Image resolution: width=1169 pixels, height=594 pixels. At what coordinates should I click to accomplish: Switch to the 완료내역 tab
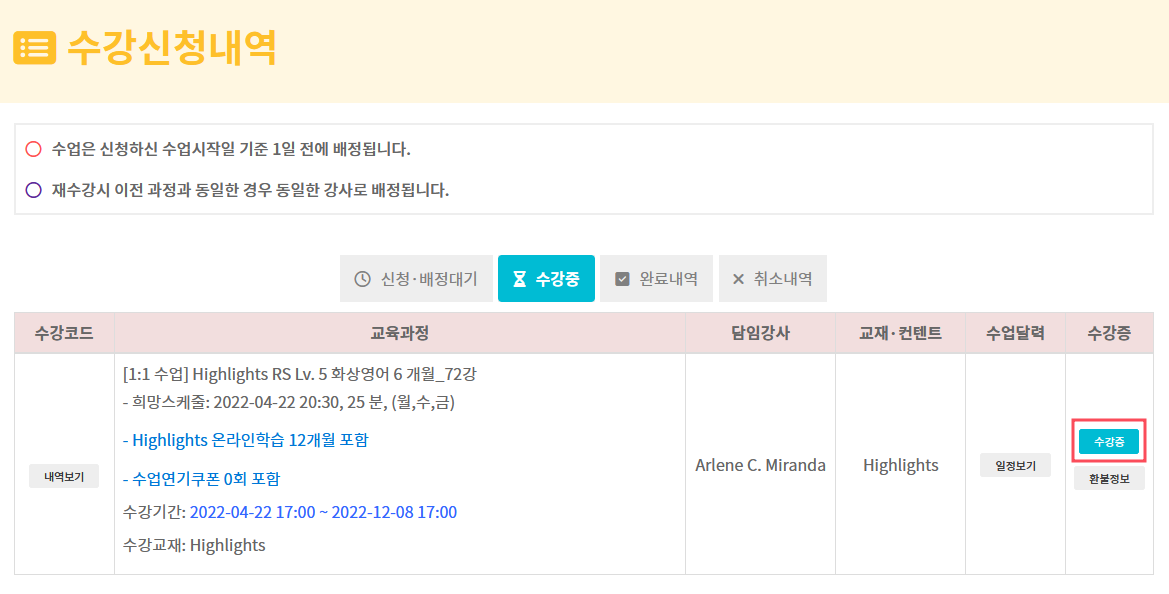(656, 279)
